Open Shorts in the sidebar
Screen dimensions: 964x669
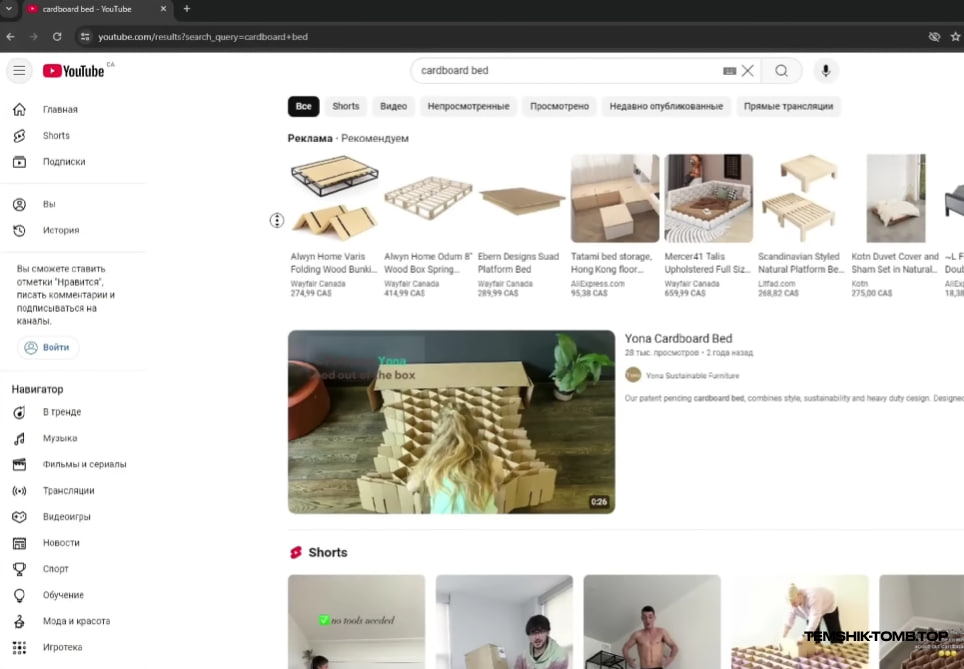point(73,136)
